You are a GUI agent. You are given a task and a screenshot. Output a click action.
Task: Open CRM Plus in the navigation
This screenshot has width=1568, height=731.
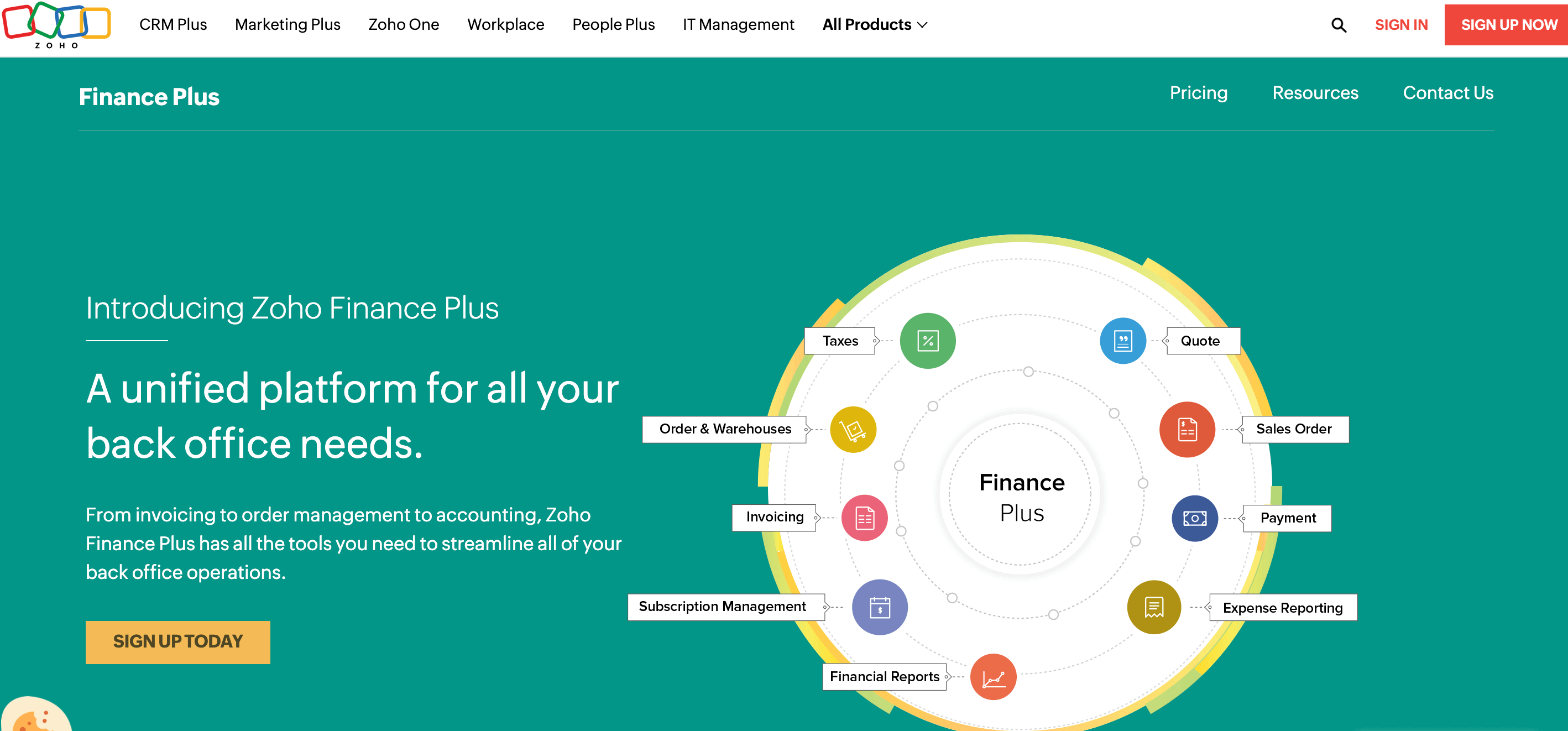tap(173, 25)
